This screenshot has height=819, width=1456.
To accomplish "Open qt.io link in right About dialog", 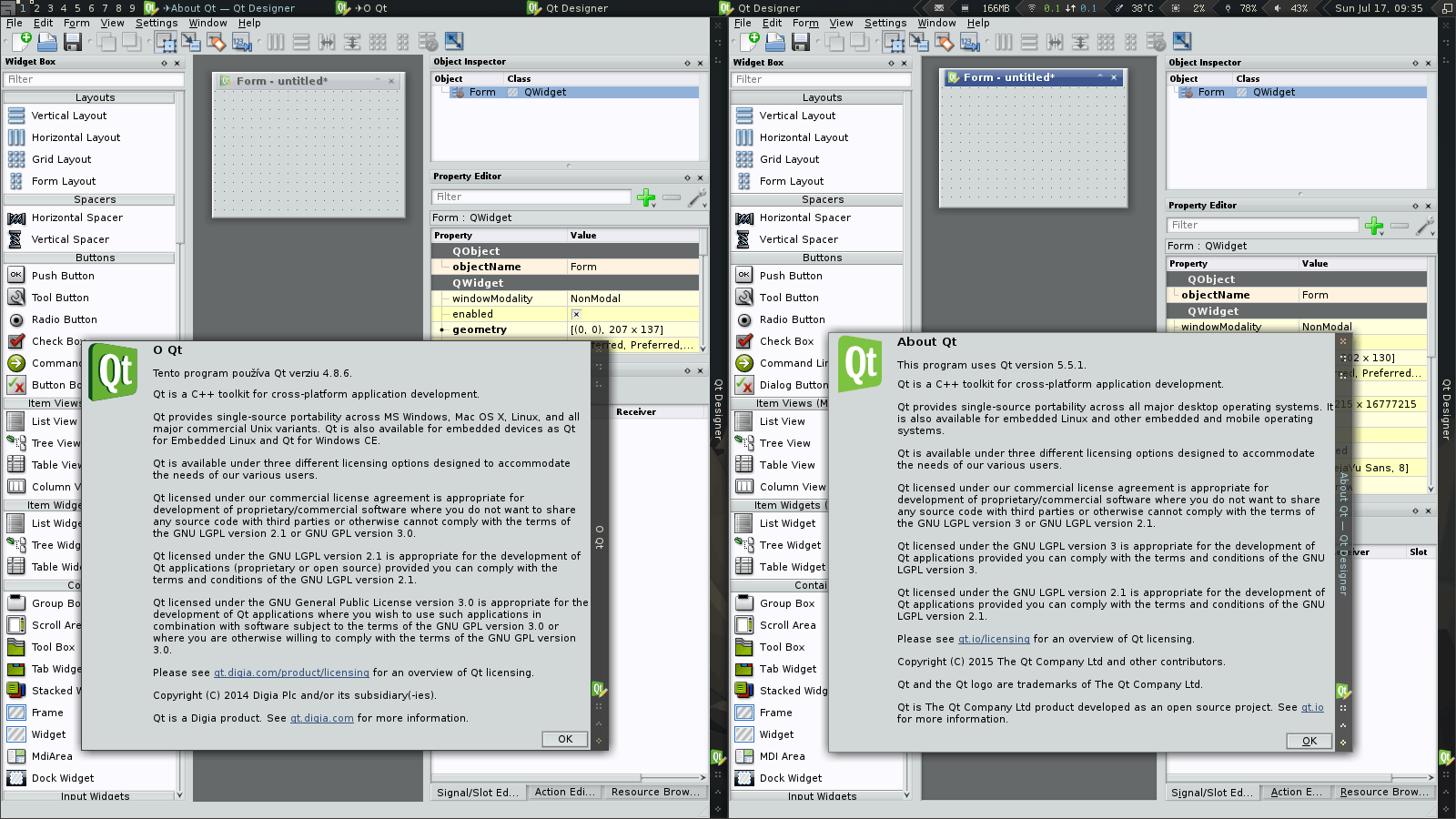I will pyautogui.click(x=1312, y=707).
